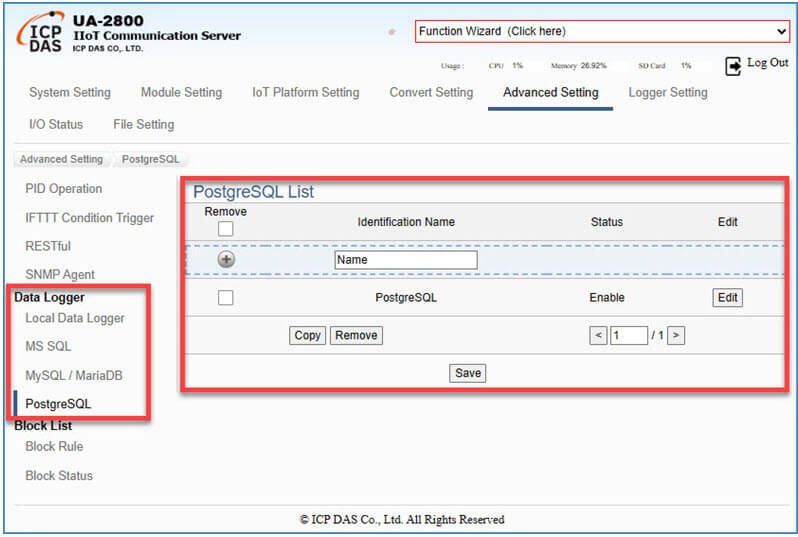Check the PostgreSQL row checkbox

point(225,297)
